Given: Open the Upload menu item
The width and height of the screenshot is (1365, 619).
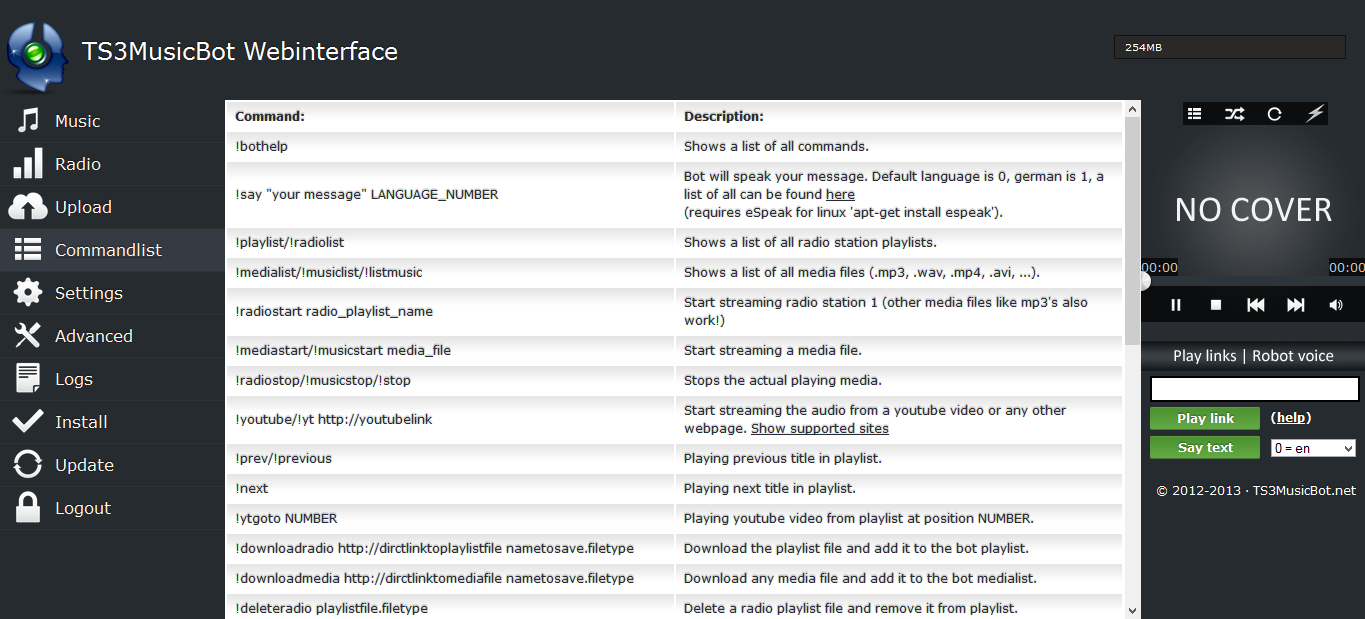Looking at the screenshot, I should 112,207.
